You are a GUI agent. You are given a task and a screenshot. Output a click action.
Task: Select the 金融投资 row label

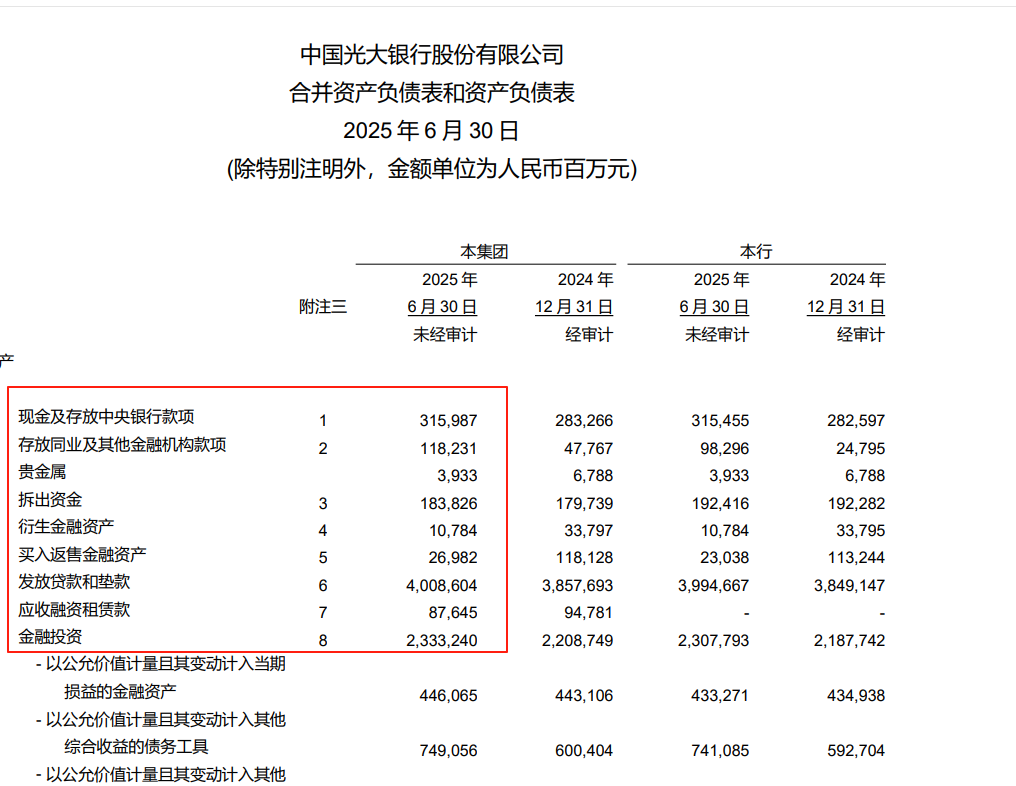(x=50, y=637)
